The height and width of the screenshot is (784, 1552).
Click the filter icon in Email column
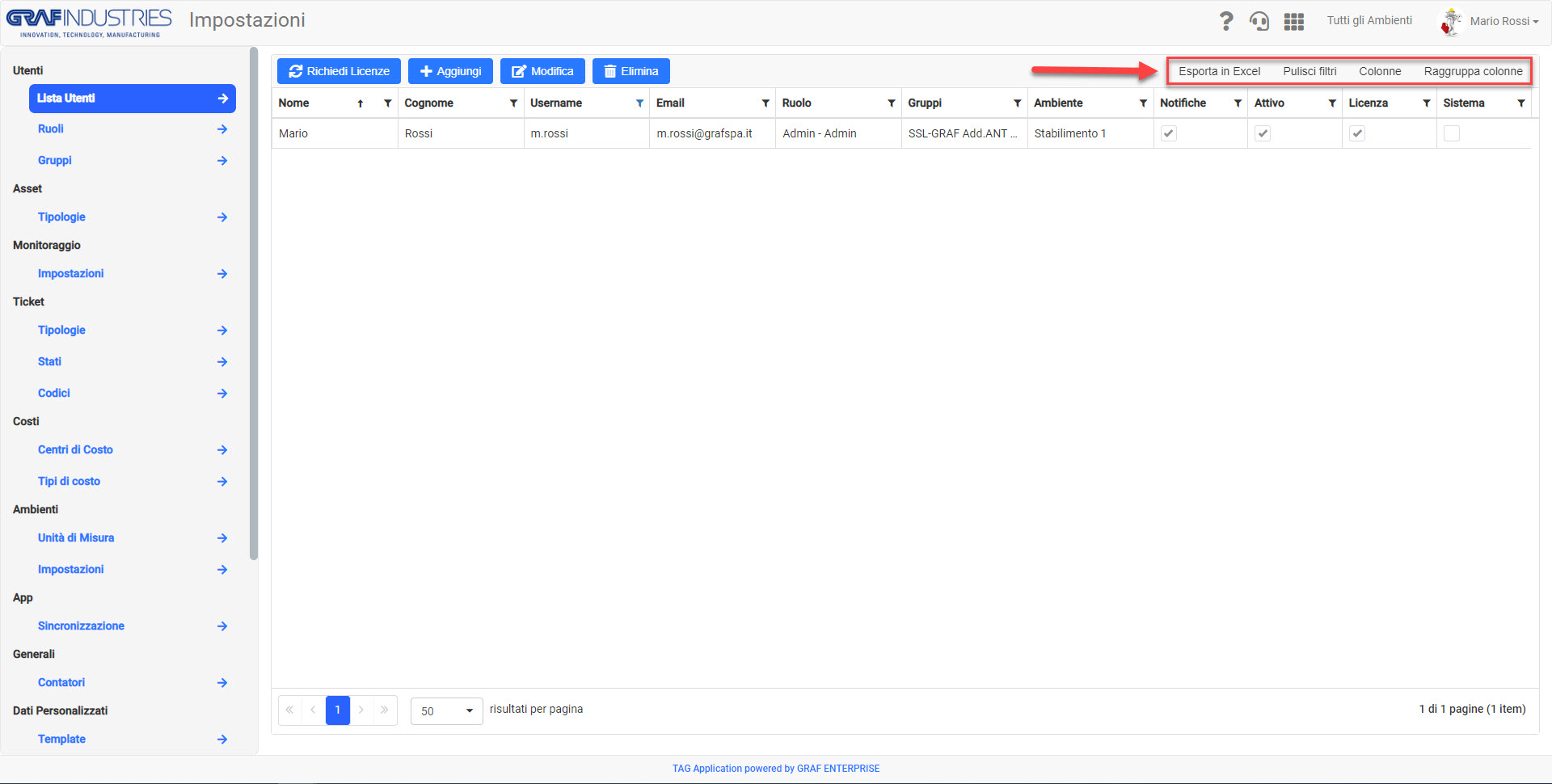[765, 103]
